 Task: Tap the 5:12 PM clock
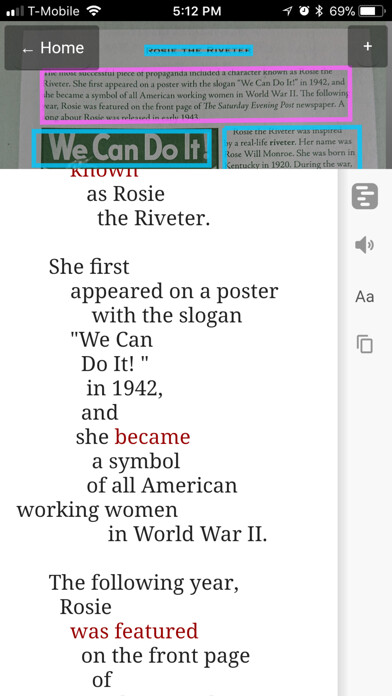(x=197, y=11)
